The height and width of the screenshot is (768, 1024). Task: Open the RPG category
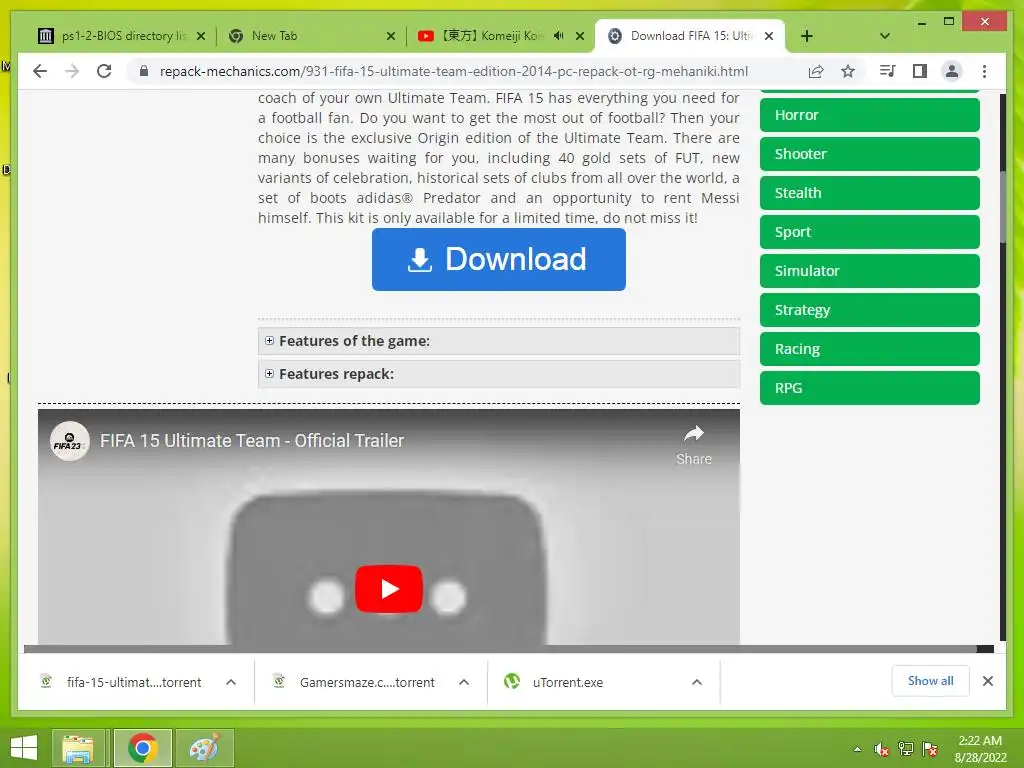pyautogui.click(x=870, y=388)
